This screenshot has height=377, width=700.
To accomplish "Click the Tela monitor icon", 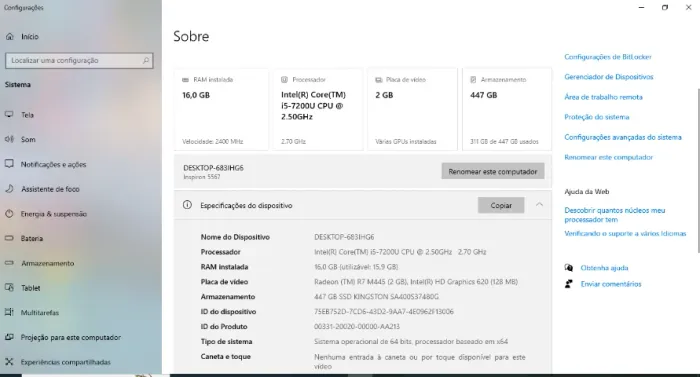I will tap(9, 115).
